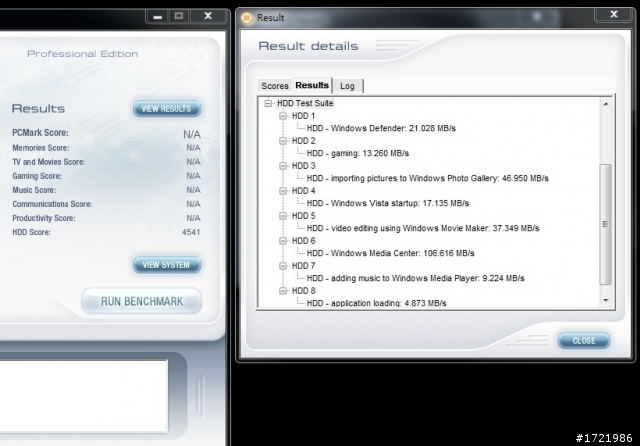Start the RUN BENCHMARK button
This screenshot has height=446, width=640.
[x=142, y=302]
